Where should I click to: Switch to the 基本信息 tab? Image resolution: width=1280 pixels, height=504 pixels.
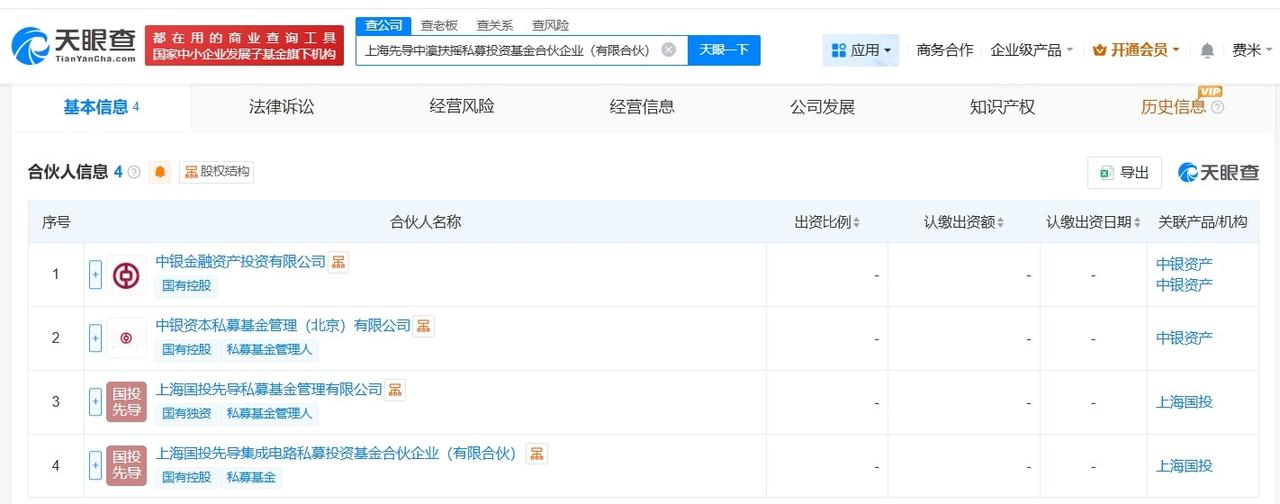coord(101,107)
